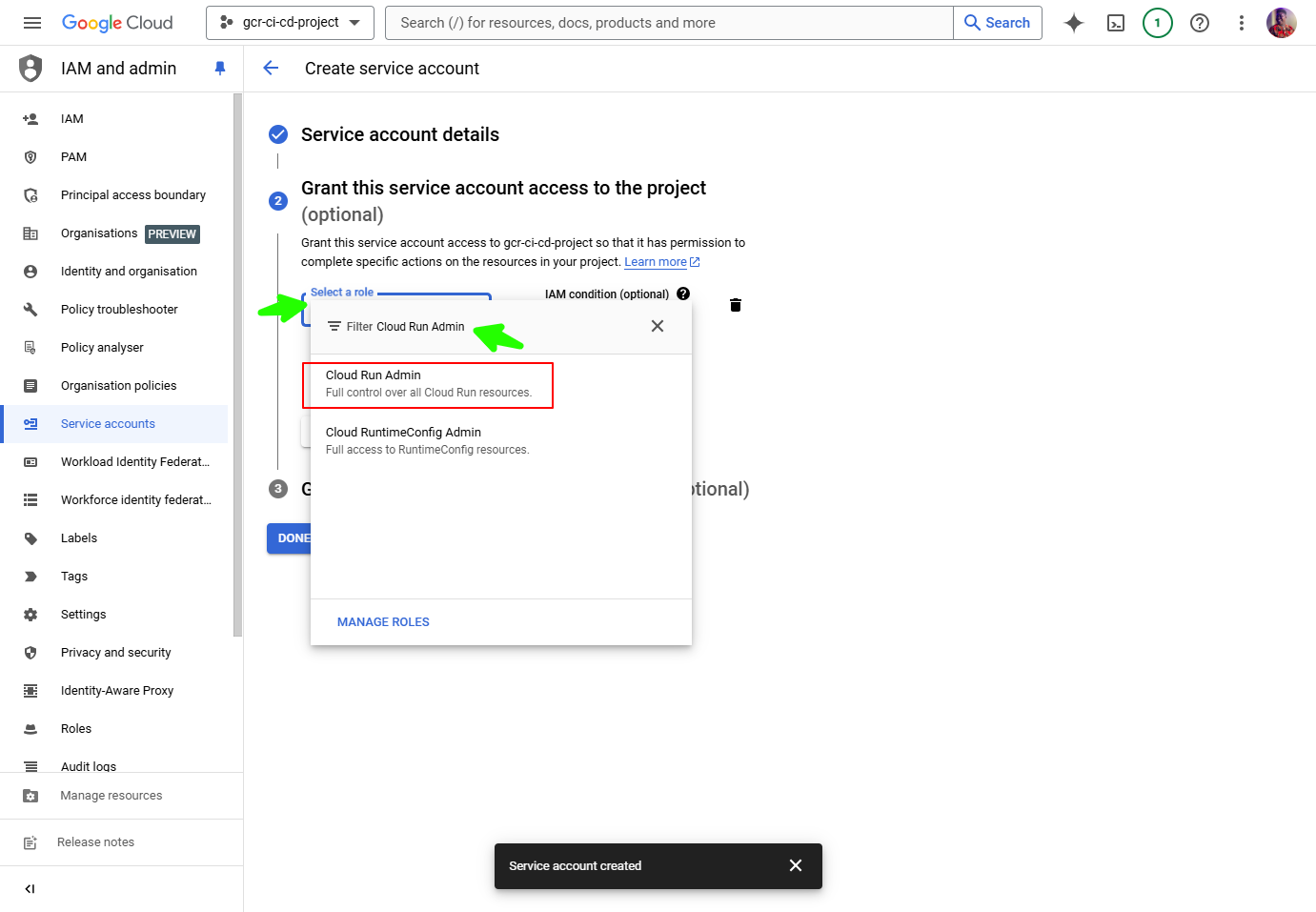The image size is (1316, 912).
Task: Open Principal access boundary page
Action: click(114, 195)
